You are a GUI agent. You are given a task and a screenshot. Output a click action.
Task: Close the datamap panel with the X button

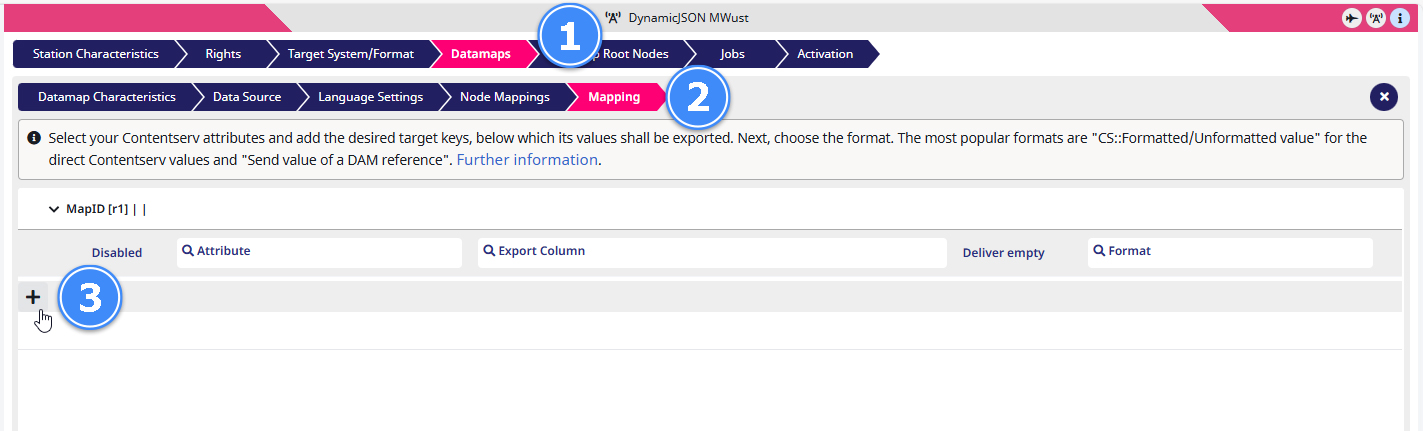1384,97
